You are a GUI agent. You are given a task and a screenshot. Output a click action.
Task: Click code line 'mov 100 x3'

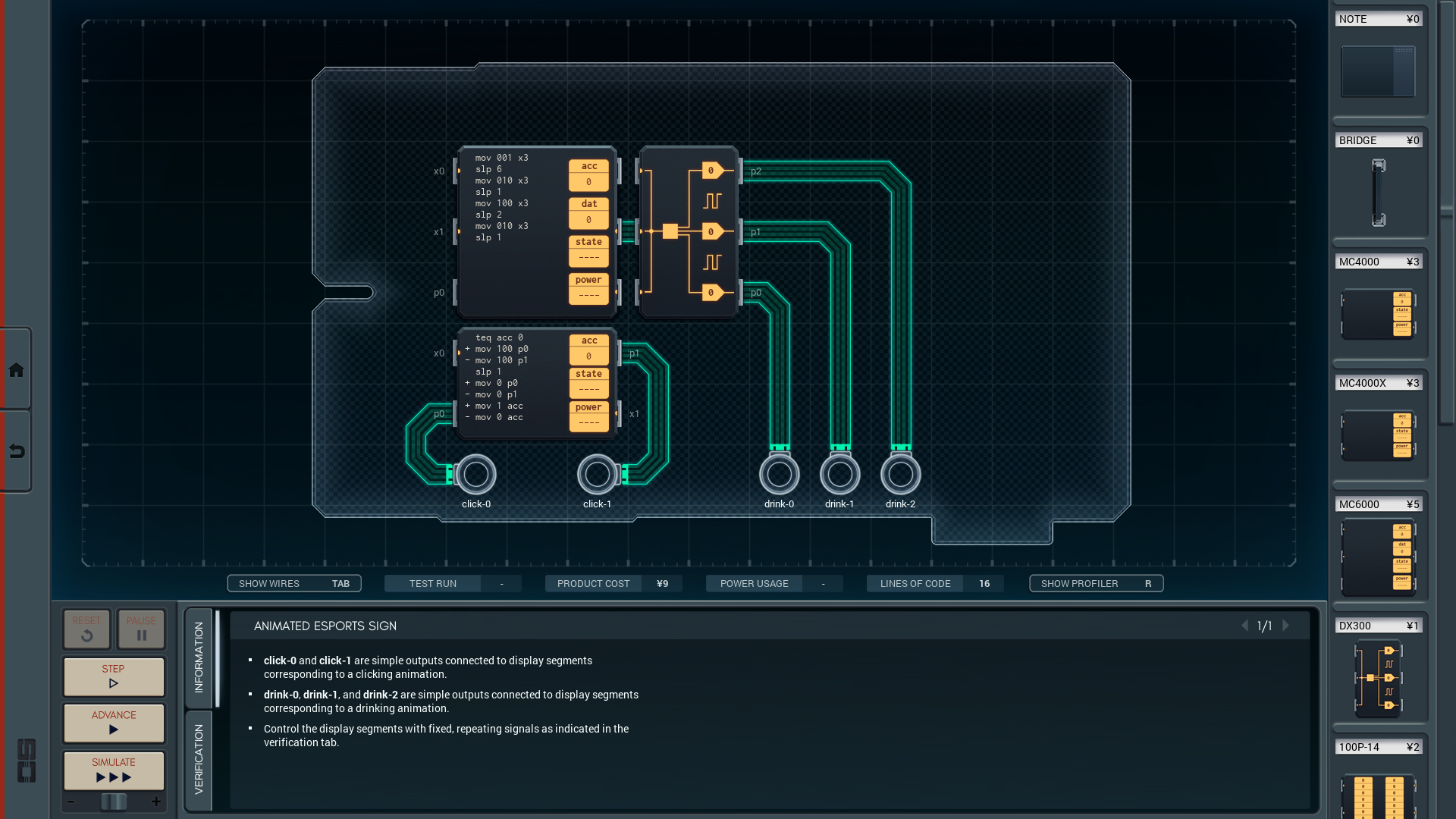click(501, 203)
